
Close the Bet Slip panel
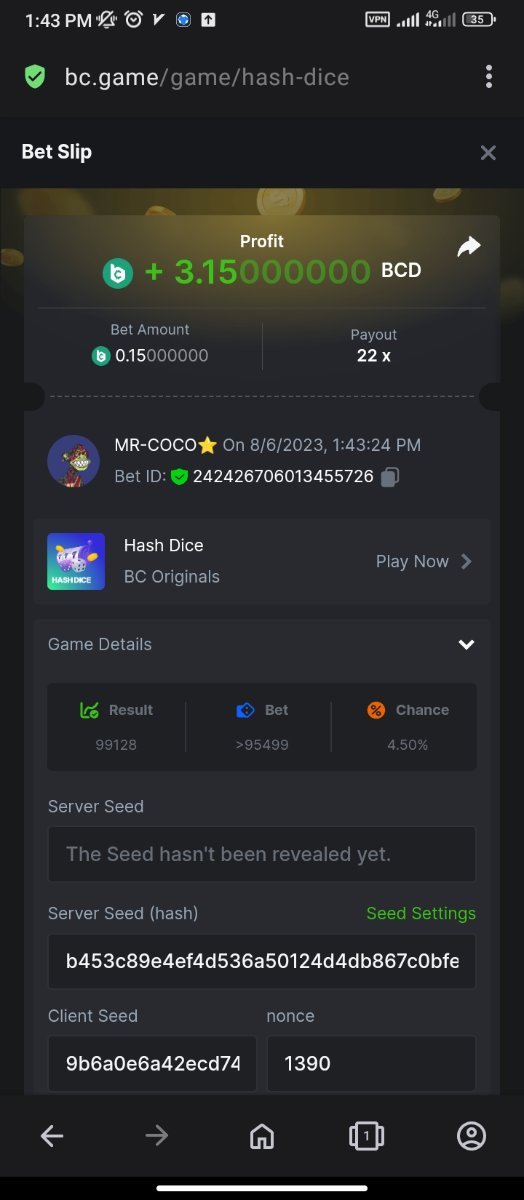pos(488,152)
